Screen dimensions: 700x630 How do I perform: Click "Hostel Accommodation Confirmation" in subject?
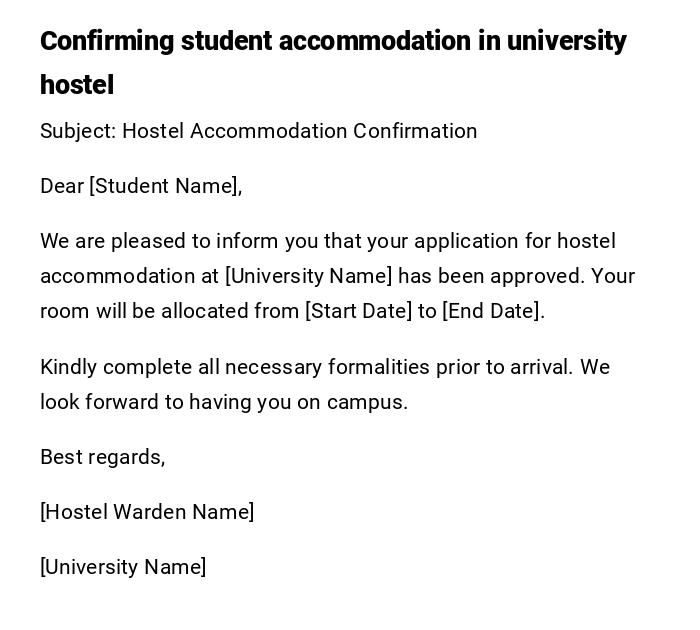(x=299, y=131)
